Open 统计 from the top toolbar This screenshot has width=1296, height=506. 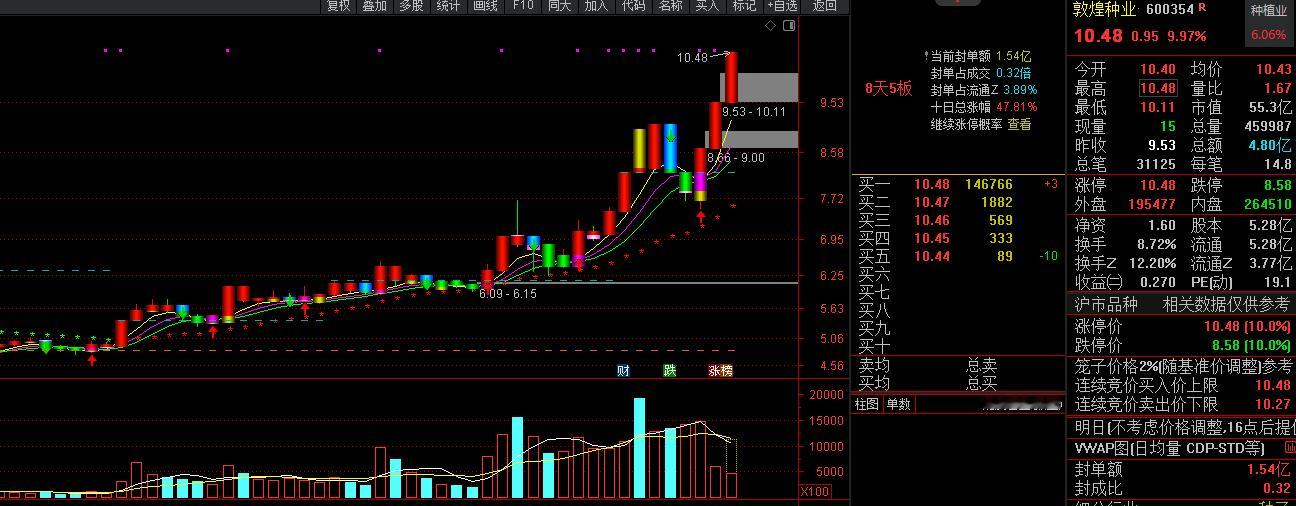449,6
